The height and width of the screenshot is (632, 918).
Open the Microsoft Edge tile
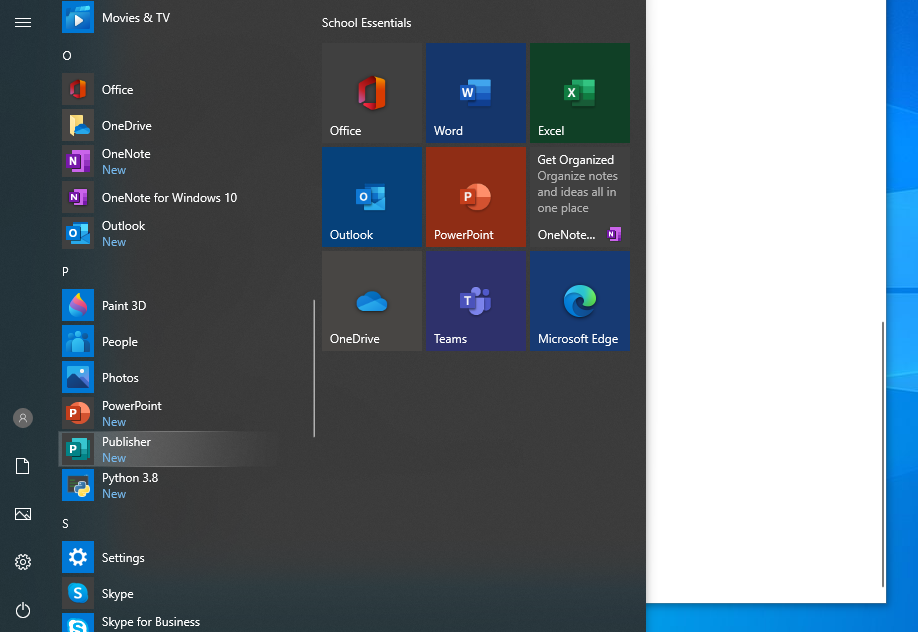[x=580, y=301]
